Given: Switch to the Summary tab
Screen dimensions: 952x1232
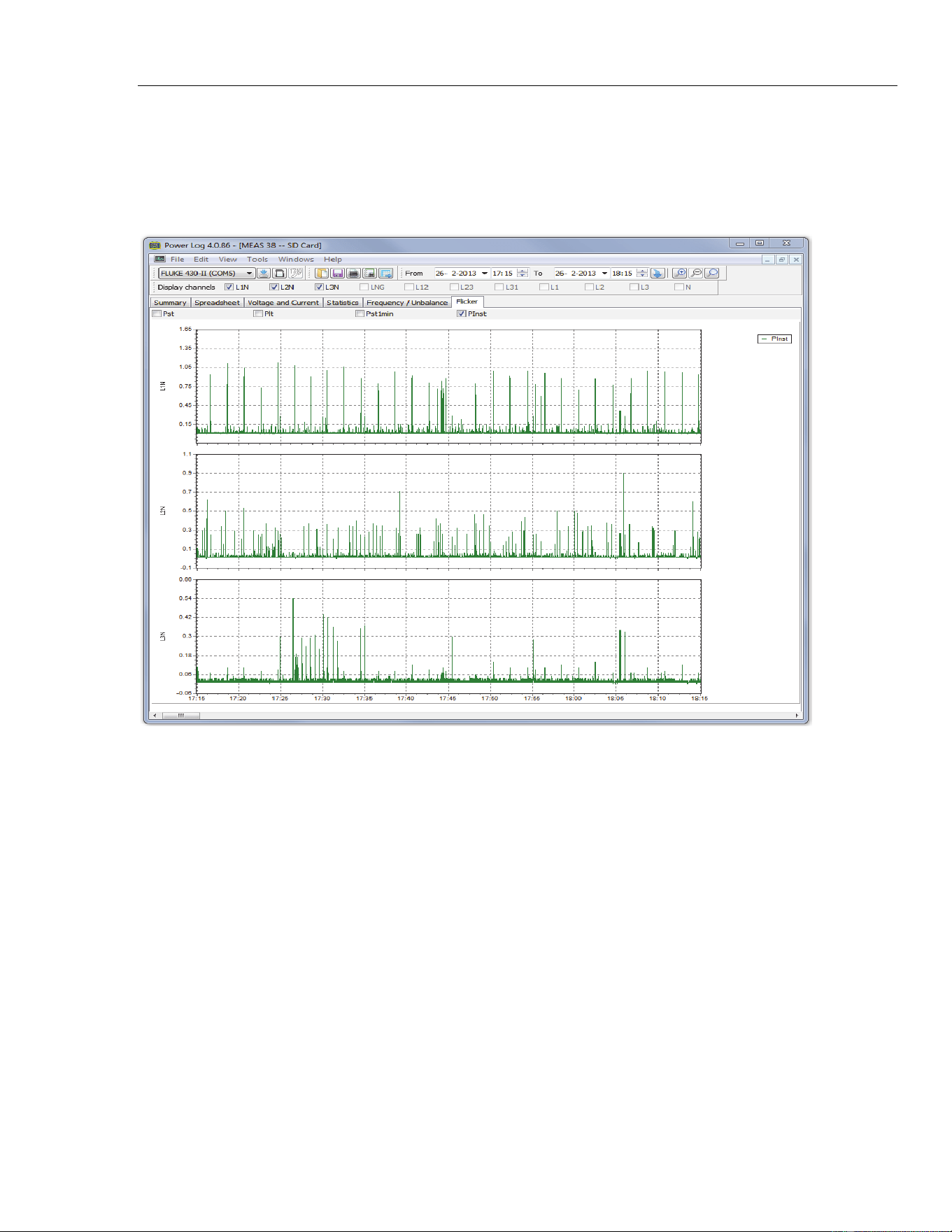Looking at the screenshot, I should pyautogui.click(x=170, y=302).
